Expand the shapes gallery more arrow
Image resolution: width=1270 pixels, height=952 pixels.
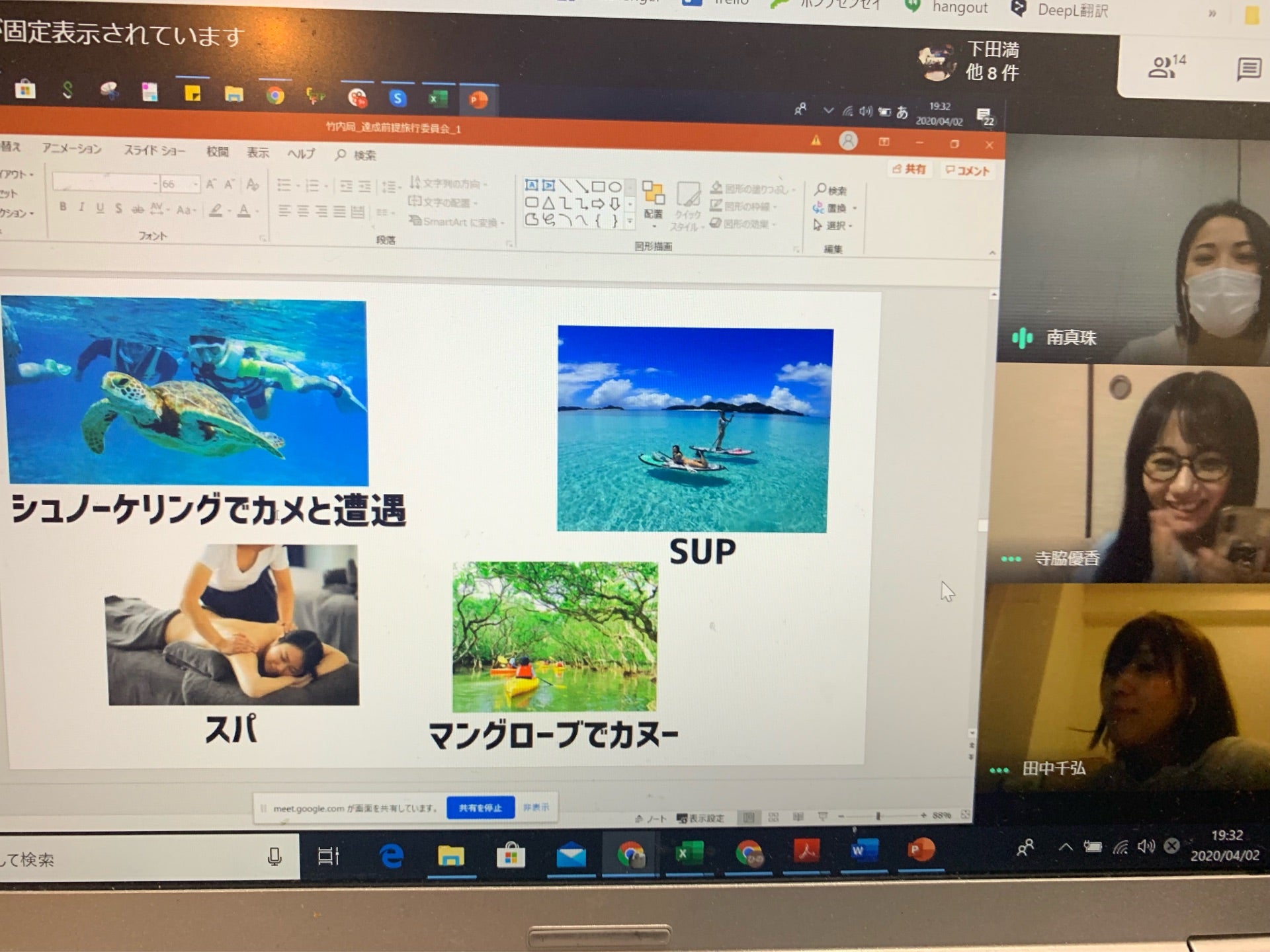[x=630, y=221]
